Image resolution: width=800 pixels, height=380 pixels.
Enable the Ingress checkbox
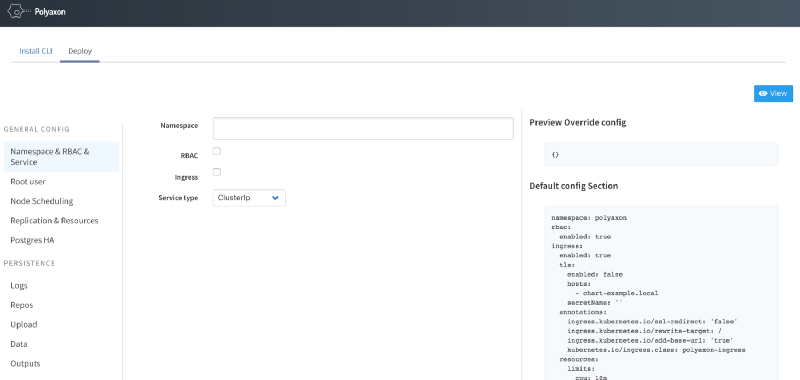tap(217, 172)
